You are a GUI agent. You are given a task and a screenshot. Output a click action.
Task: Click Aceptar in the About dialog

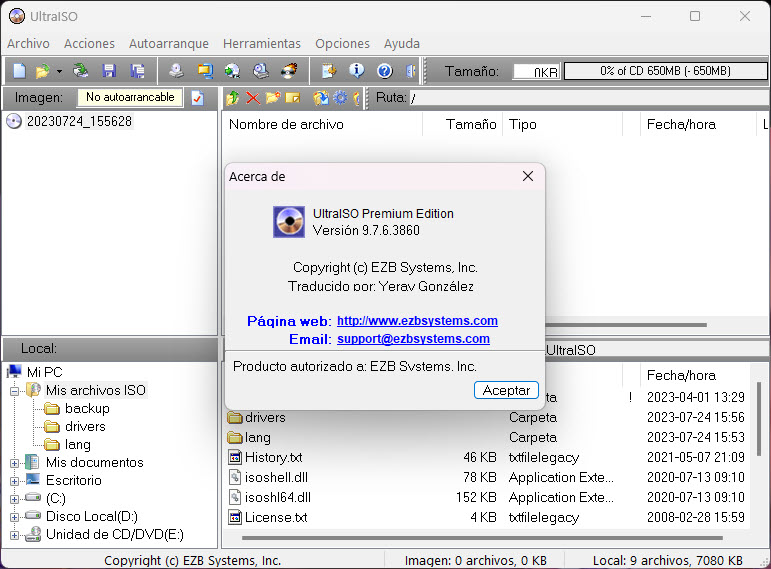pos(506,390)
